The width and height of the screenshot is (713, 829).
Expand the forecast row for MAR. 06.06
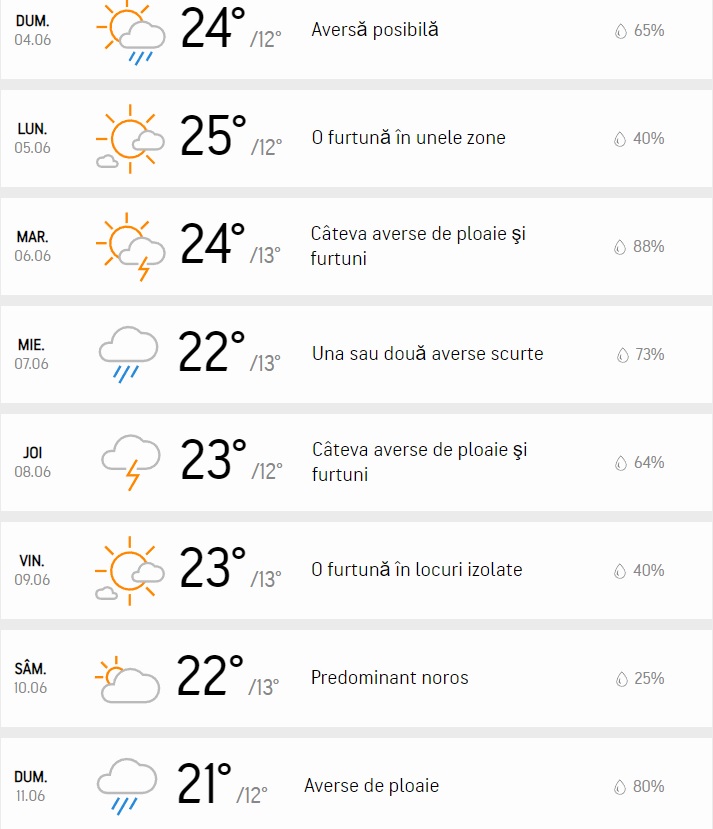(x=356, y=246)
